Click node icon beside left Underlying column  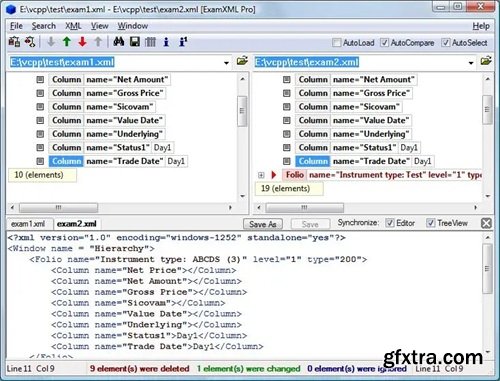point(40,134)
